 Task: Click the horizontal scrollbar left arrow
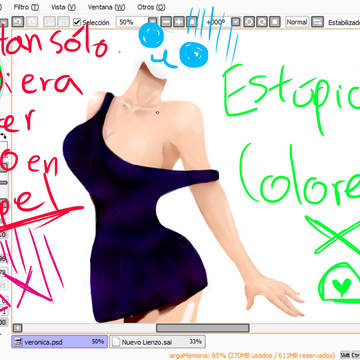18,328
